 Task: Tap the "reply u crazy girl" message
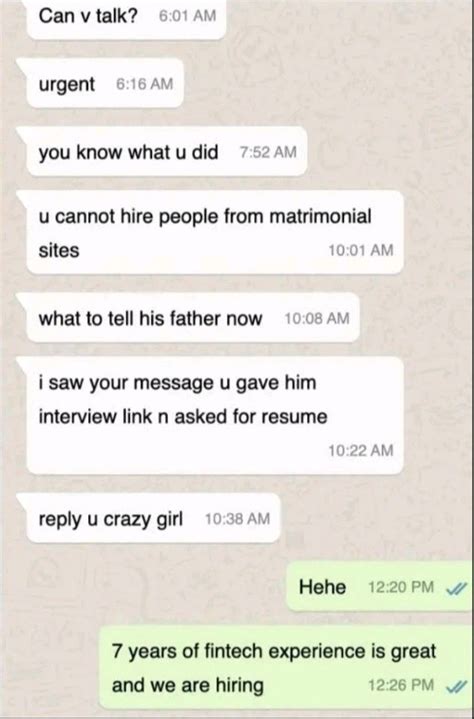tap(153, 518)
